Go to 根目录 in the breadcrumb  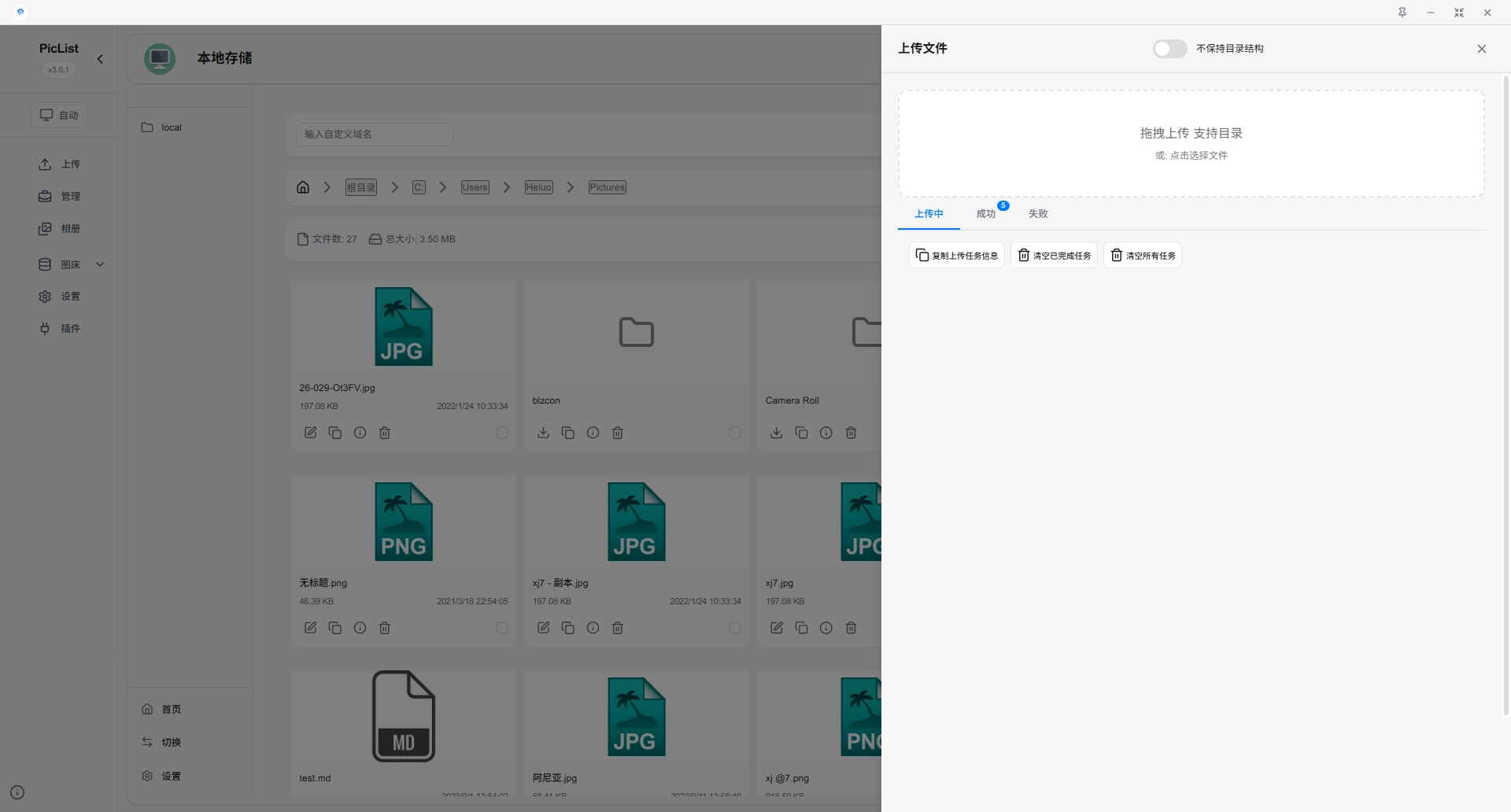361,187
